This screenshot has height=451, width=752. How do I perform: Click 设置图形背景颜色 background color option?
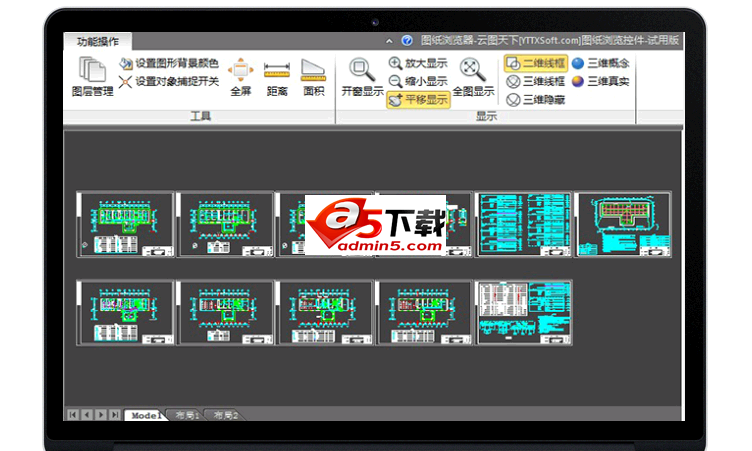[168, 63]
